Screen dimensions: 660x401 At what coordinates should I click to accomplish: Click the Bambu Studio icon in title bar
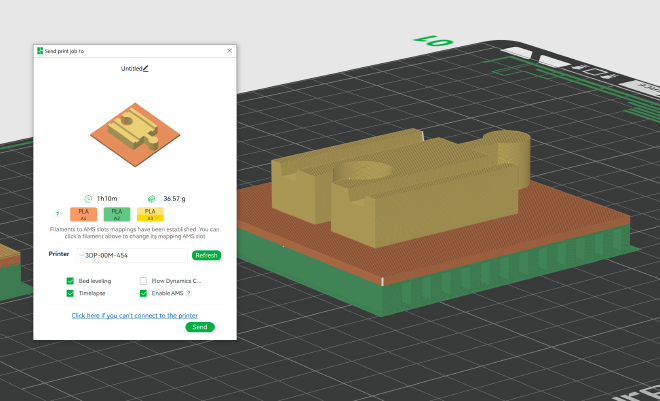tap(39, 50)
